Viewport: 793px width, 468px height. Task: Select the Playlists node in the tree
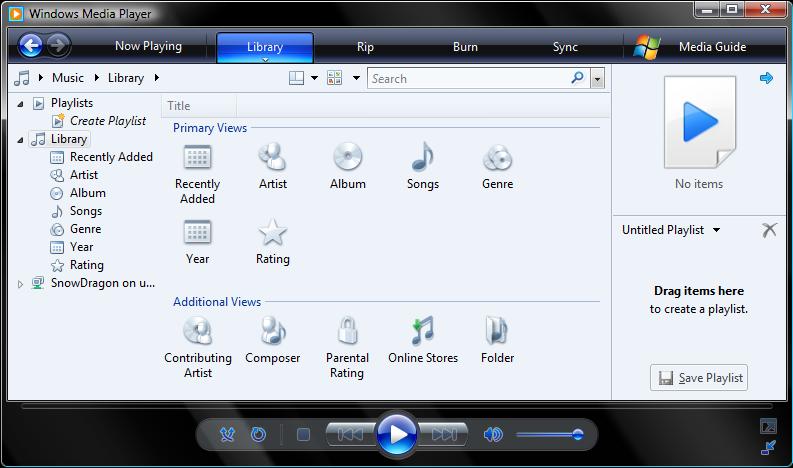point(72,103)
